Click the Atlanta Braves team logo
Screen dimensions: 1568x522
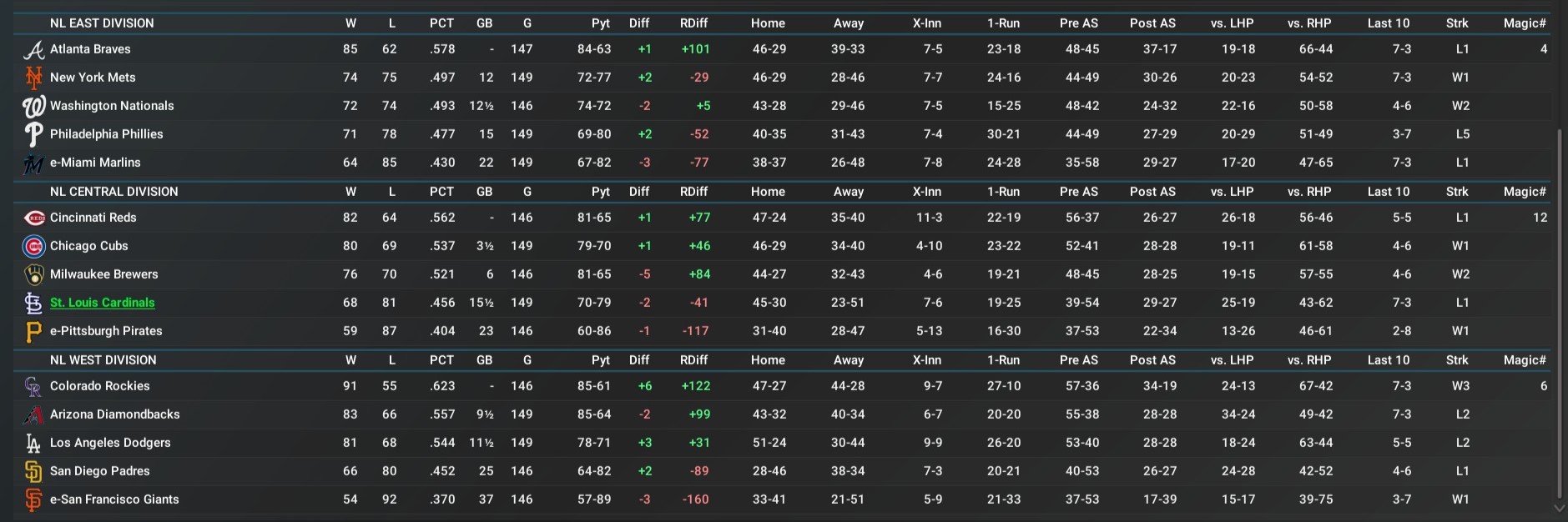(x=33, y=50)
